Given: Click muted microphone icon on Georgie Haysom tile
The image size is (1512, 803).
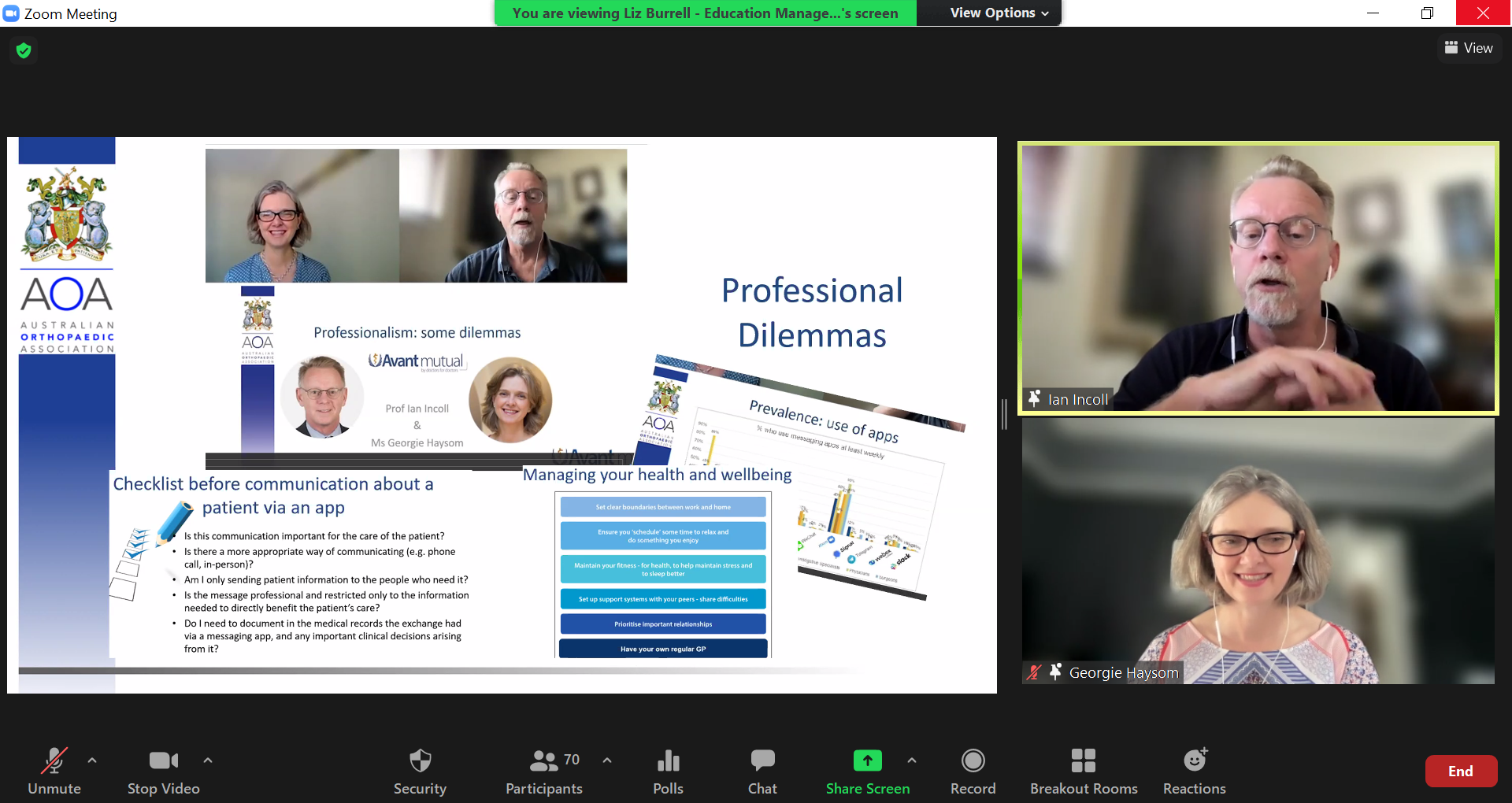Looking at the screenshot, I should click(1033, 672).
